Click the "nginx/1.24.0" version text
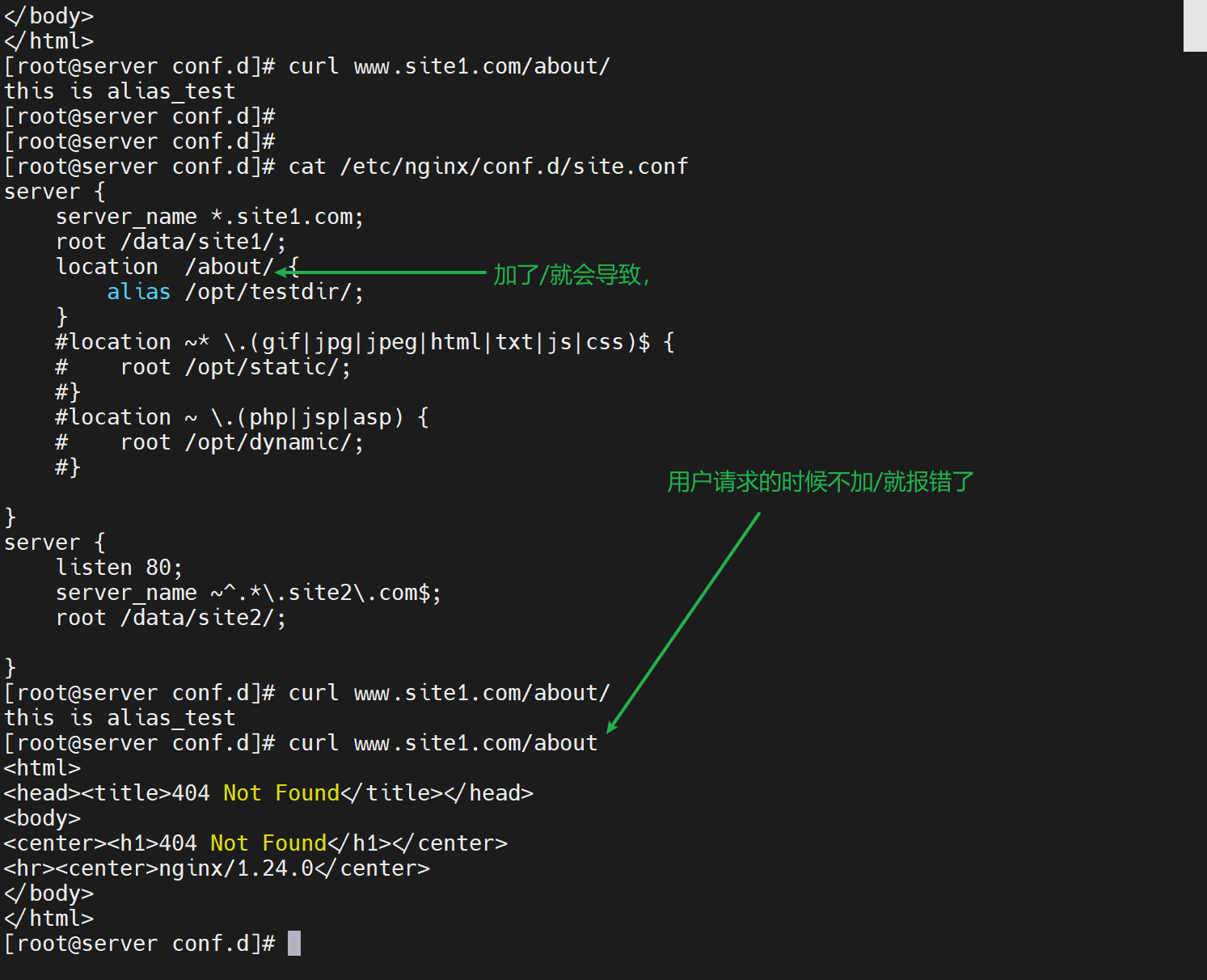1207x980 pixels. tap(235, 868)
